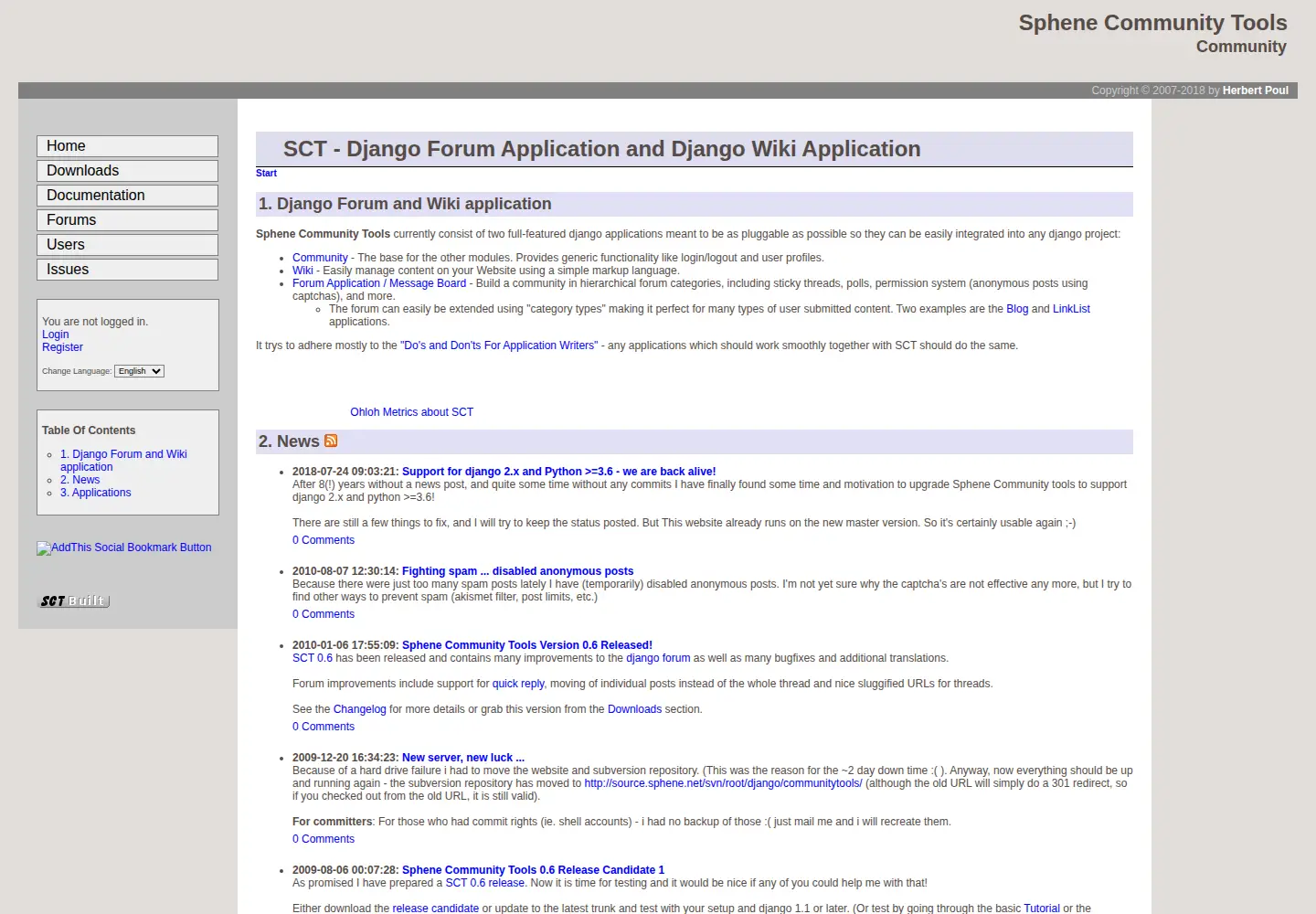
Task: Click the RSS feed icon next to News
Action: click(331, 441)
